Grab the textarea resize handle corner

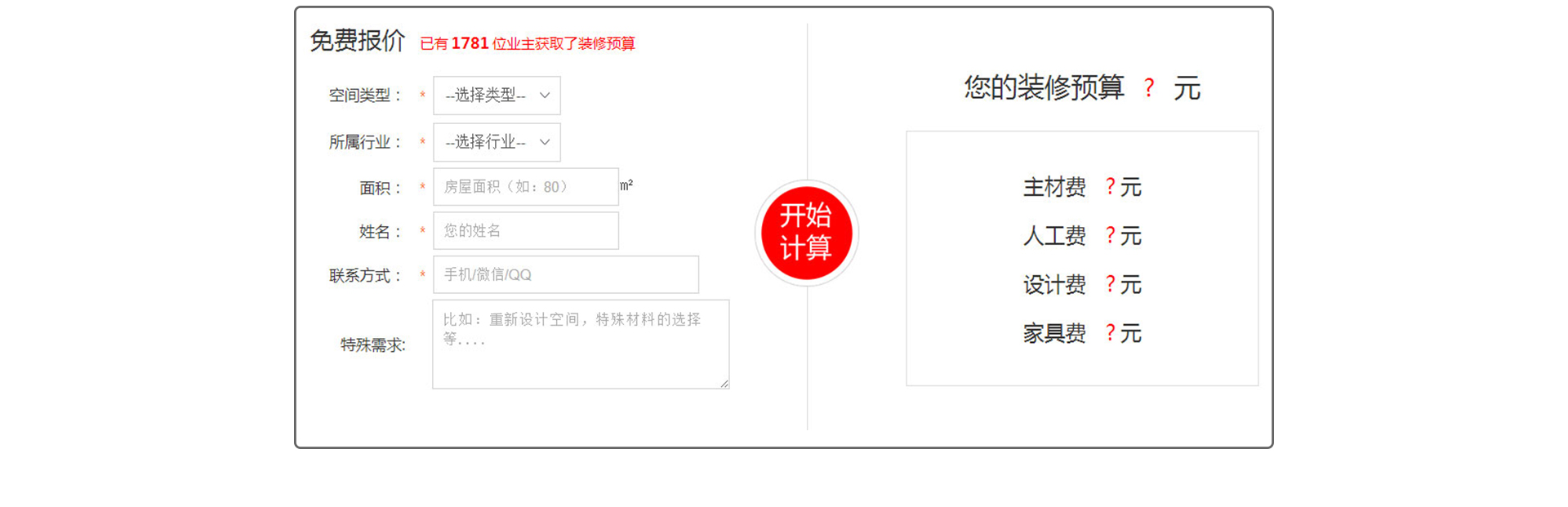(724, 384)
